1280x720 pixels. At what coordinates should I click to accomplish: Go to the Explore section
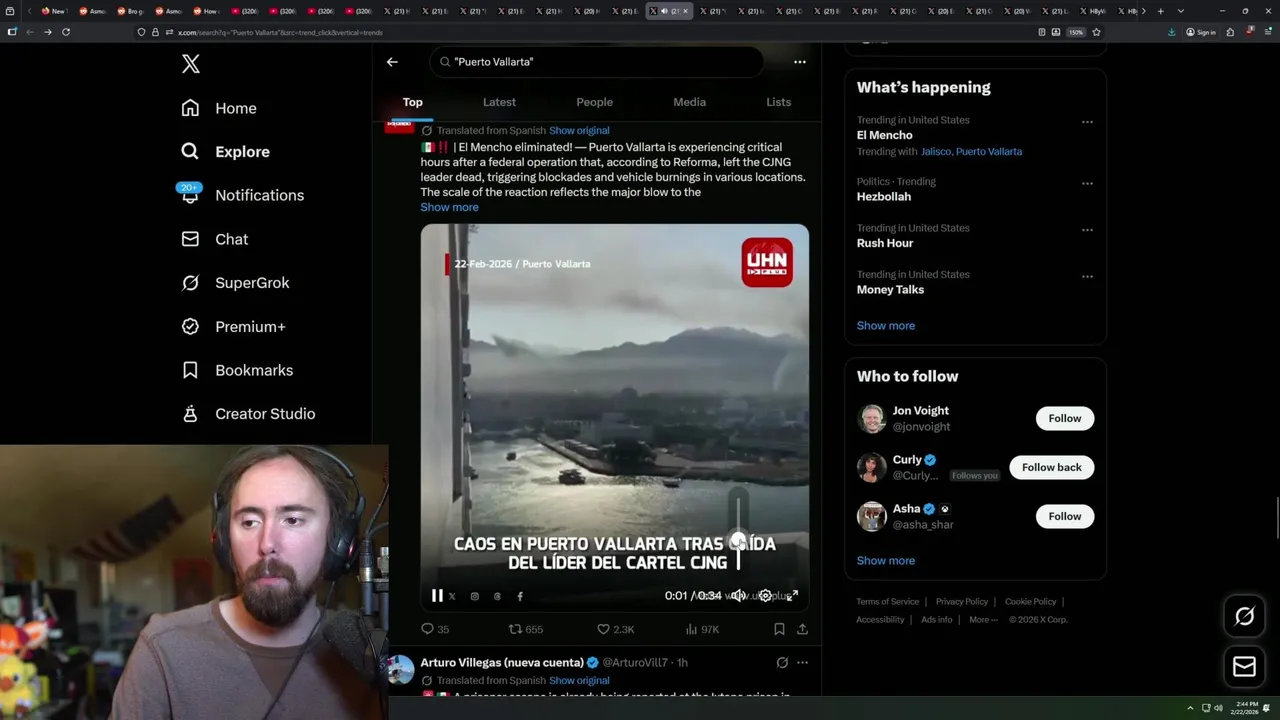coord(225,152)
